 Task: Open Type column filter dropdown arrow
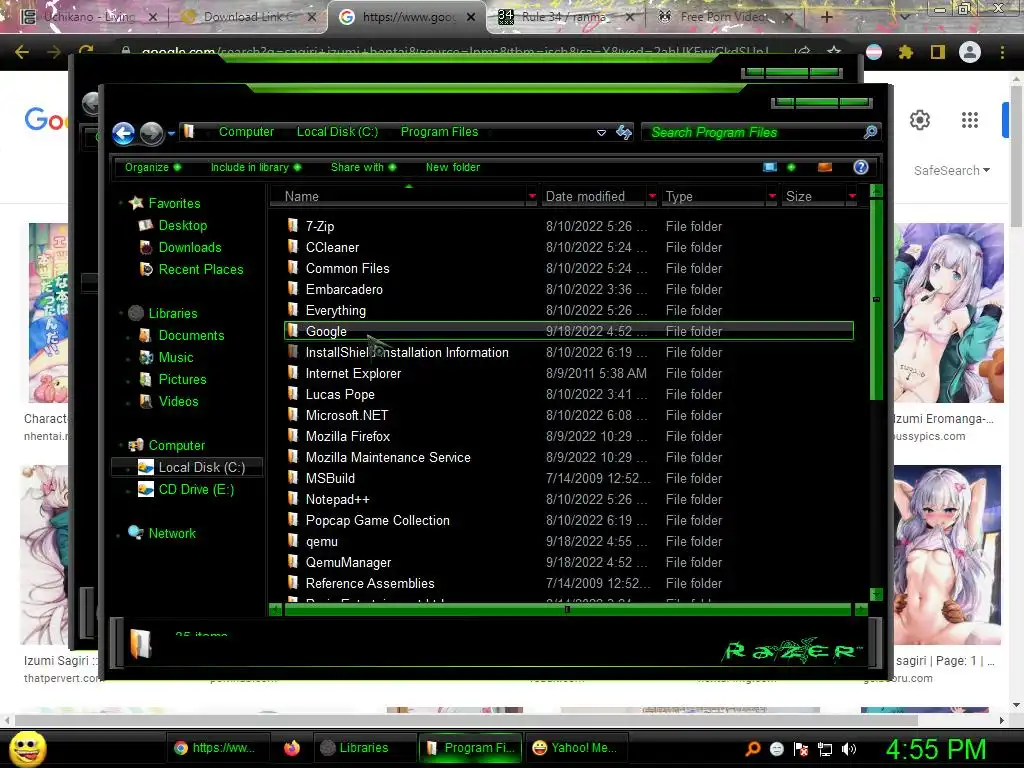[773, 197]
